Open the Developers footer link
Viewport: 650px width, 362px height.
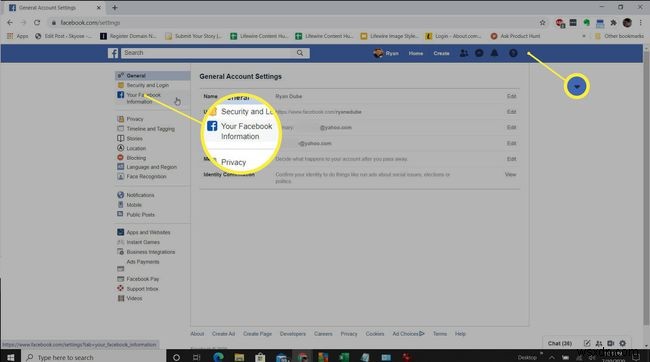[293, 333]
